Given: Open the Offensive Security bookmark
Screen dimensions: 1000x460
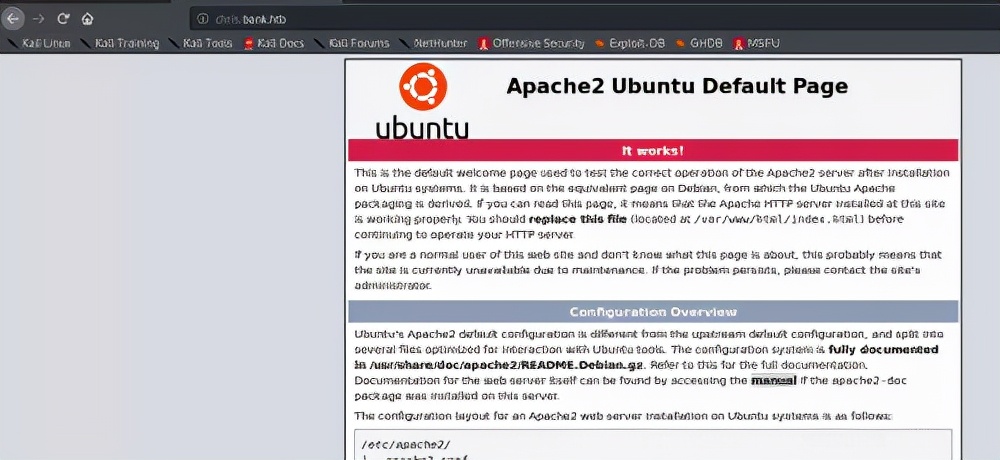Looking at the screenshot, I should 531,43.
